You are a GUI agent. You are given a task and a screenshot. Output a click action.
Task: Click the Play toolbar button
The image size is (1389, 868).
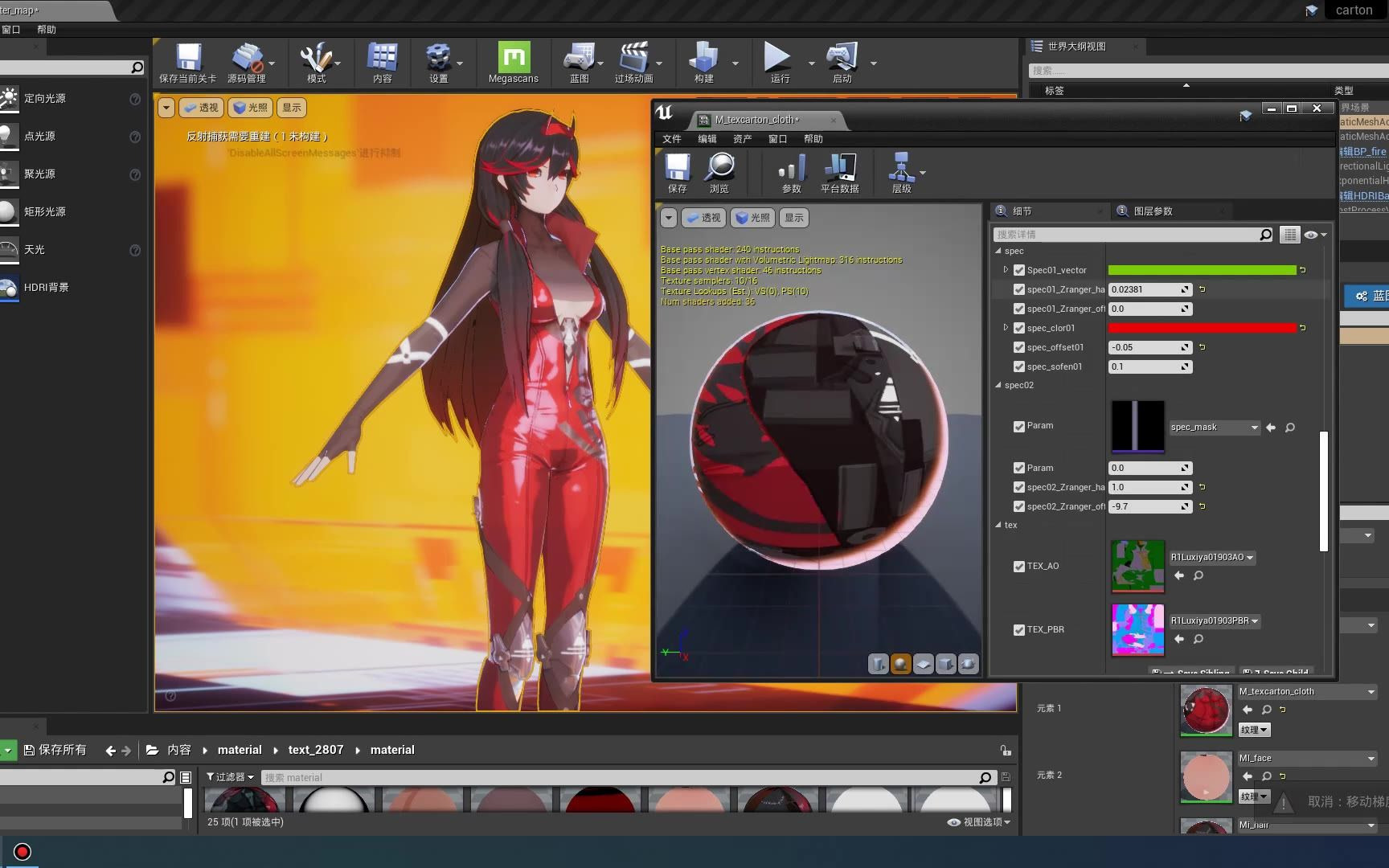pyautogui.click(x=777, y=63)
